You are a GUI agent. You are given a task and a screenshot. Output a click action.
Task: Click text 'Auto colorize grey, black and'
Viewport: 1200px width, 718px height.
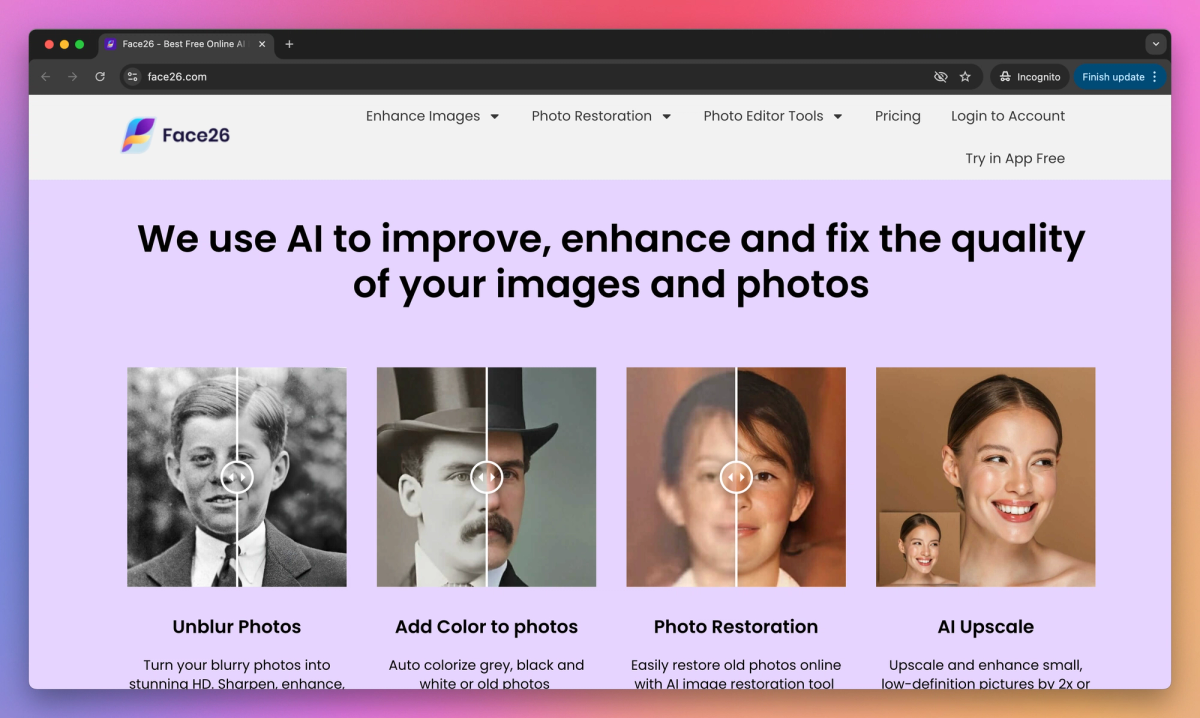pyautogui.click(x=487, y=665)
